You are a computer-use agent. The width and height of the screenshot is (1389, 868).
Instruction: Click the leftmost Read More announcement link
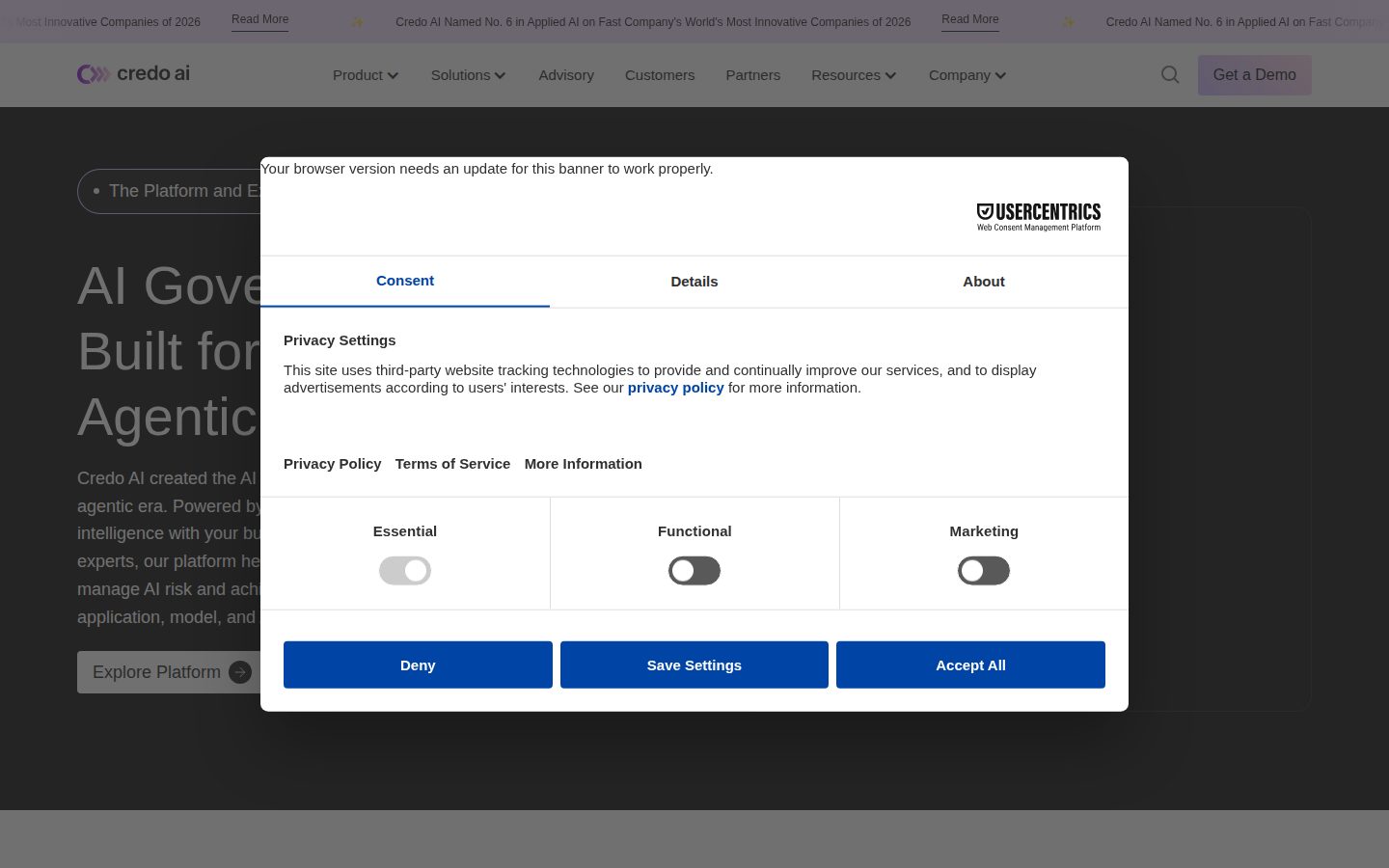259,19
